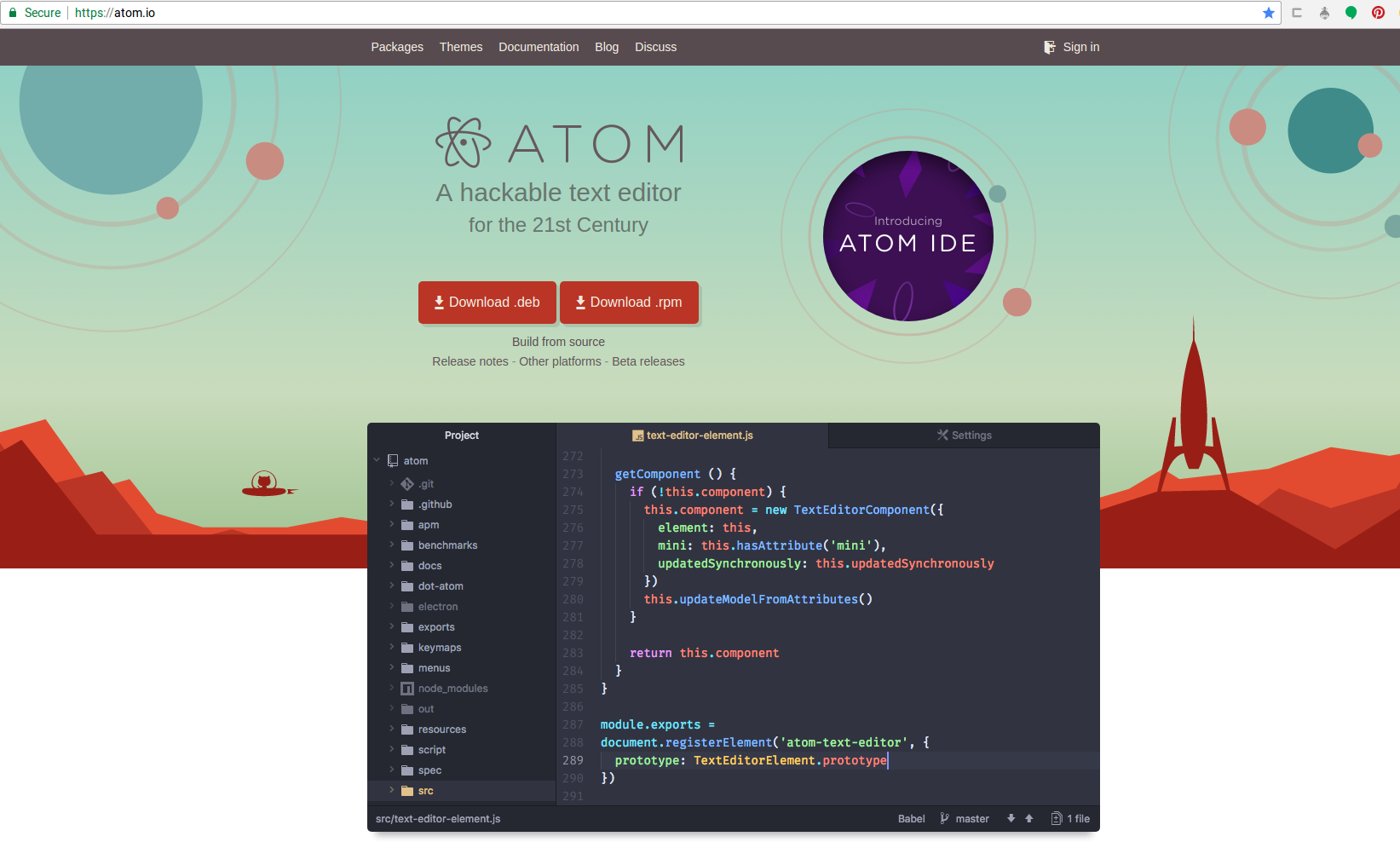Click the Pinterest extension icon

click(x=1378, y=13)
